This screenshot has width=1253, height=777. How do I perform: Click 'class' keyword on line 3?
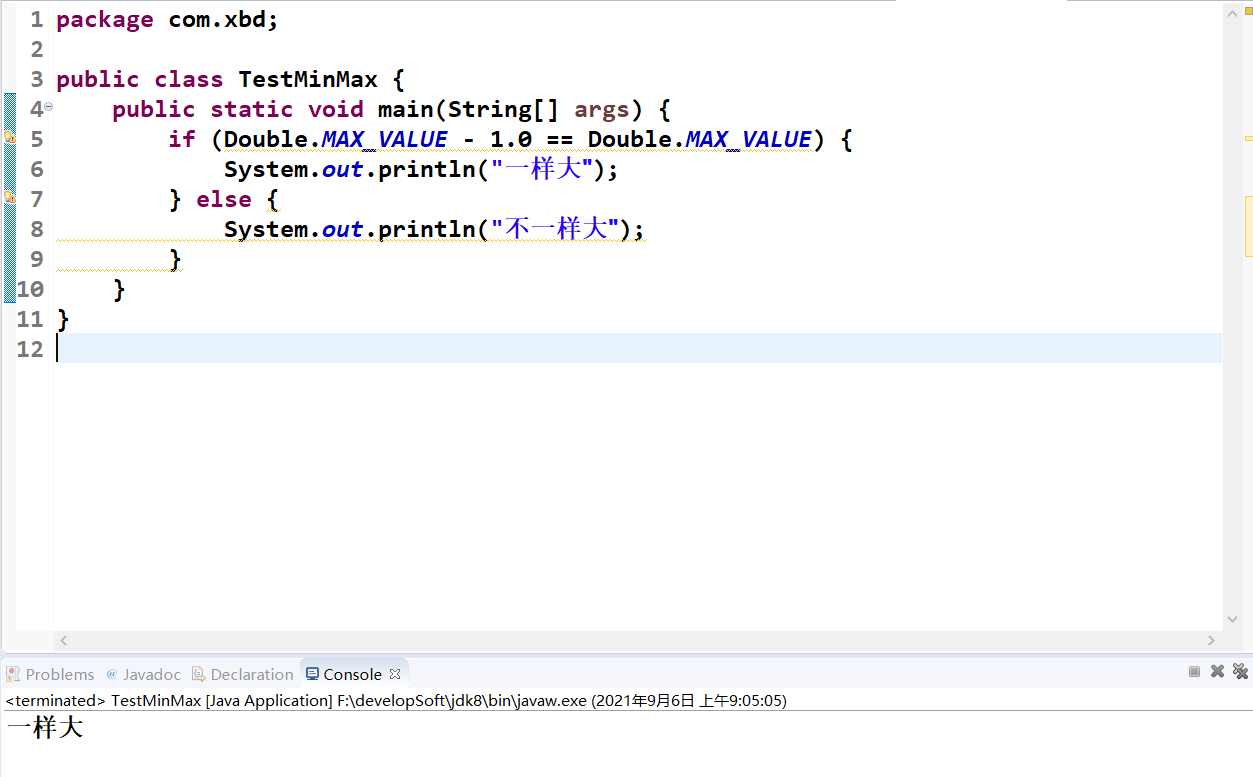189,79
